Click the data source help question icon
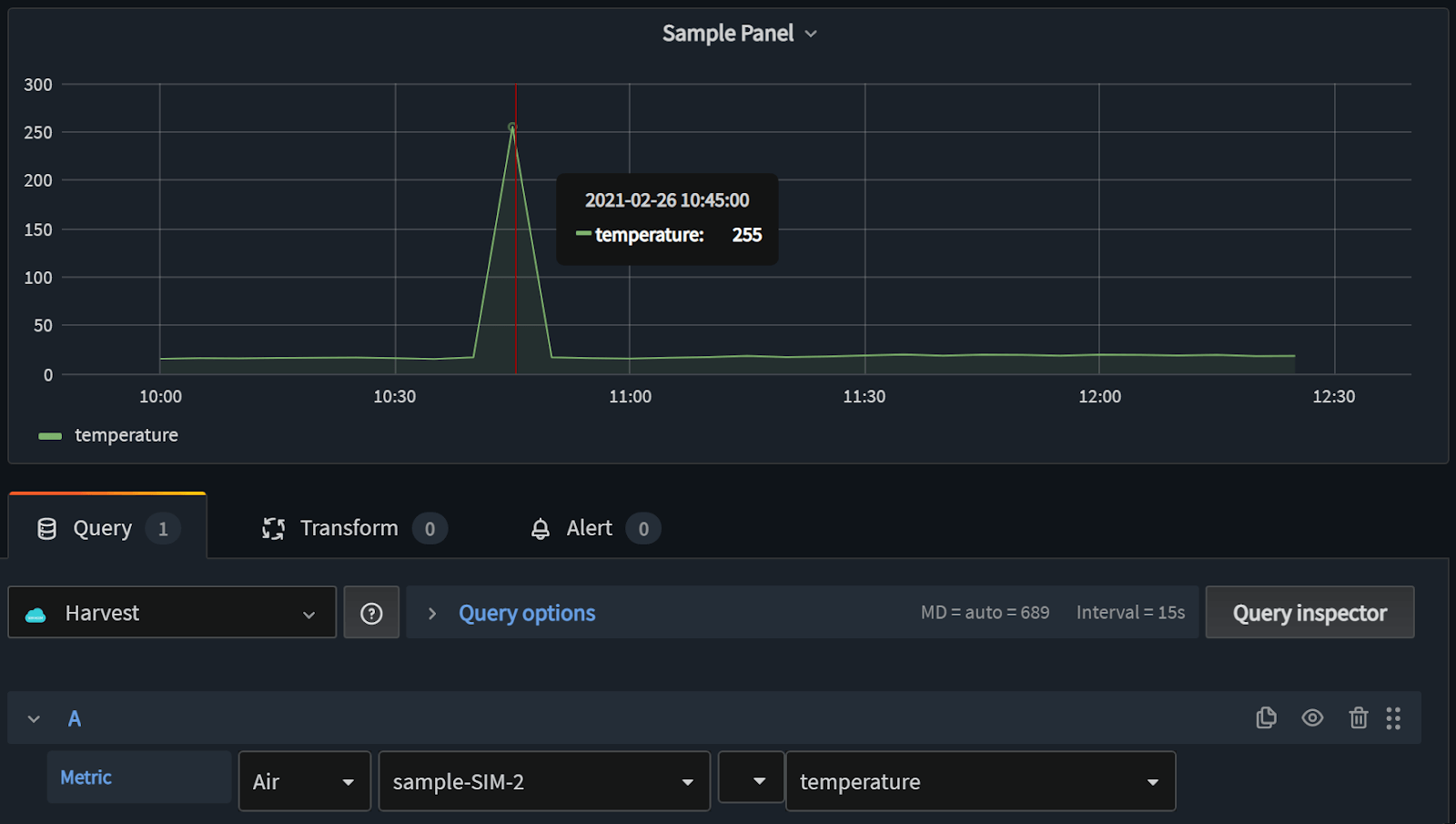 (x=371, y=614)
